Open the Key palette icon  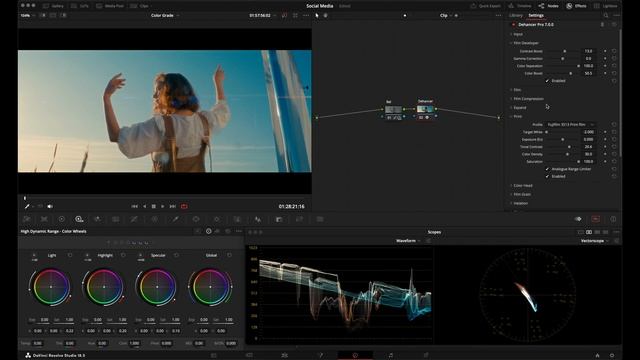click(279, 220)
